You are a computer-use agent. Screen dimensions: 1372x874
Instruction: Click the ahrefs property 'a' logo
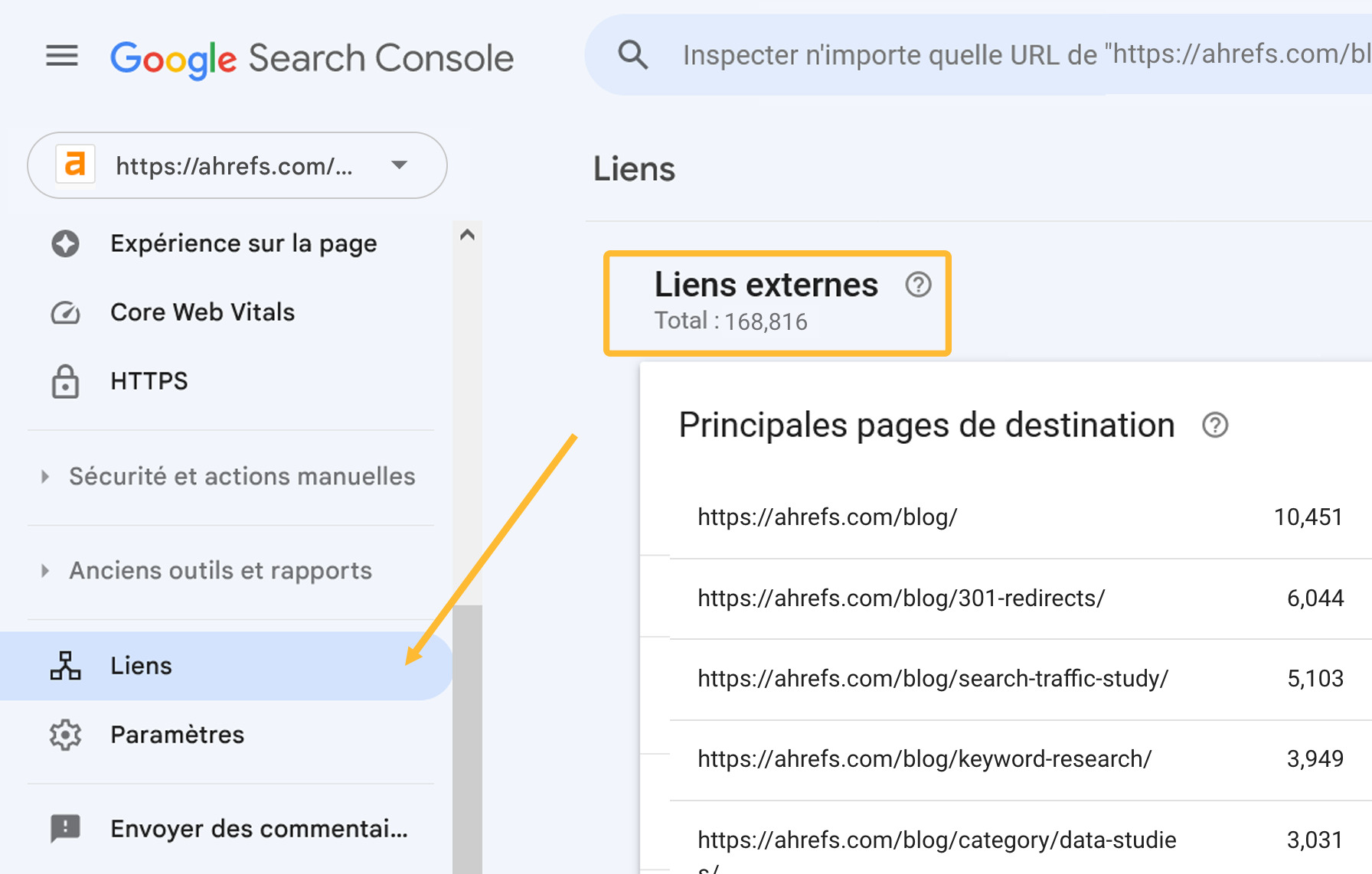pyautogui.click(x=74, y=165)
